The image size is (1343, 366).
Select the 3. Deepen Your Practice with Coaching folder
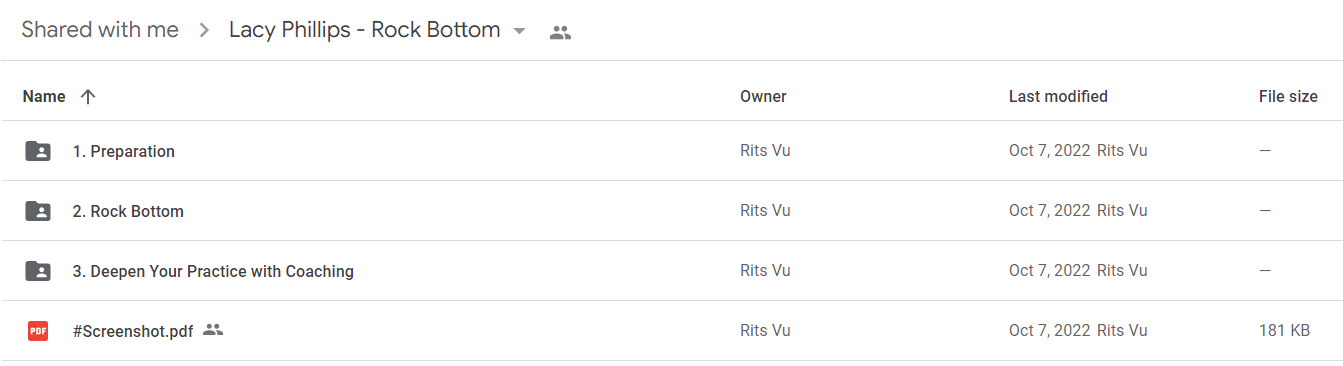coord(213,271)
